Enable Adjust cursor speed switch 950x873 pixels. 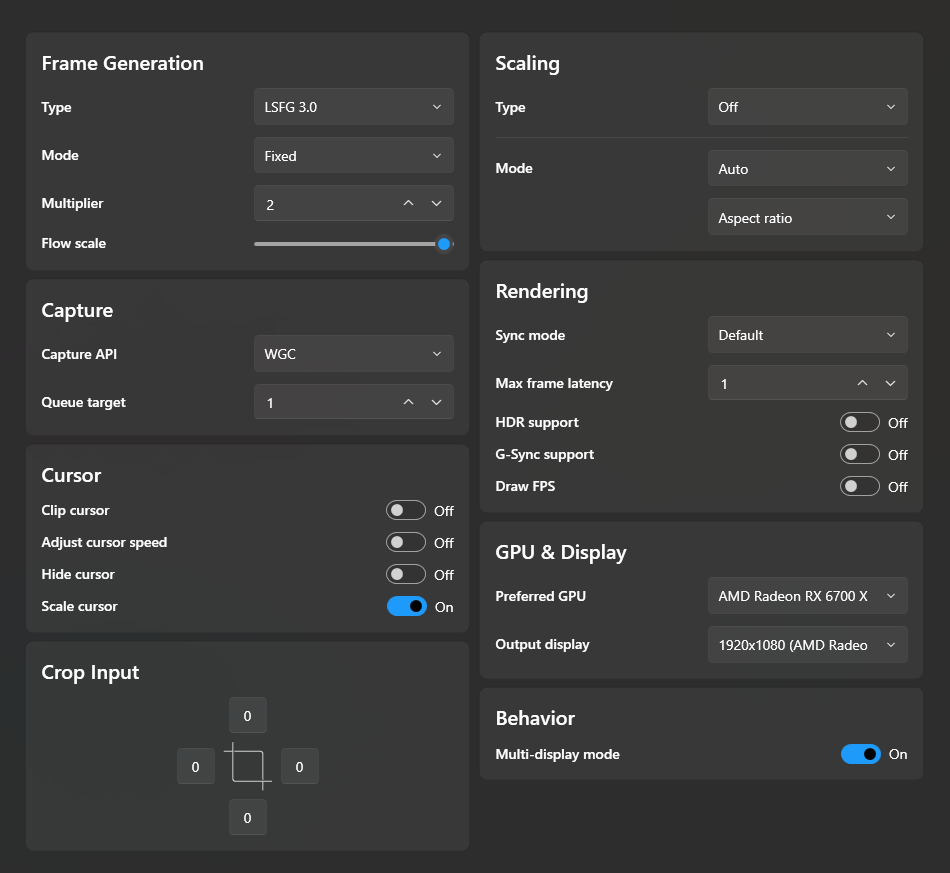coord(406,542)
